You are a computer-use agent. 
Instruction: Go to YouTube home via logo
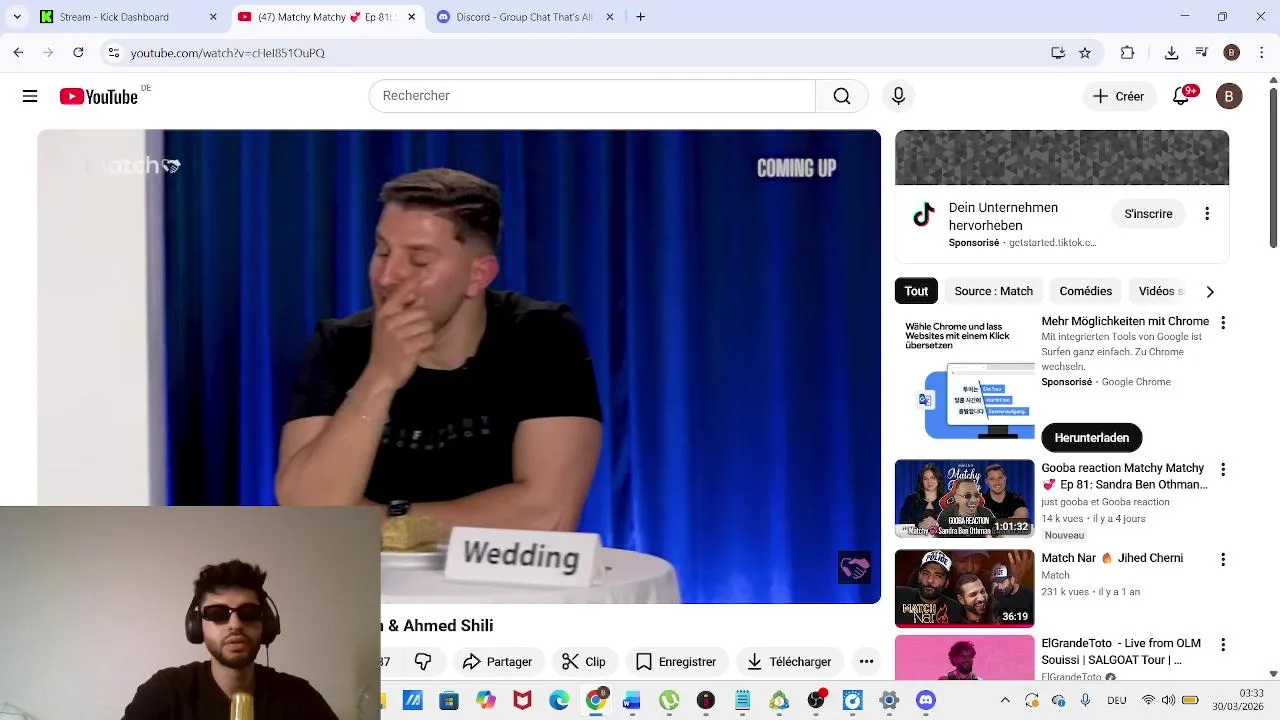pyautogui.click(x=98, y=96)
